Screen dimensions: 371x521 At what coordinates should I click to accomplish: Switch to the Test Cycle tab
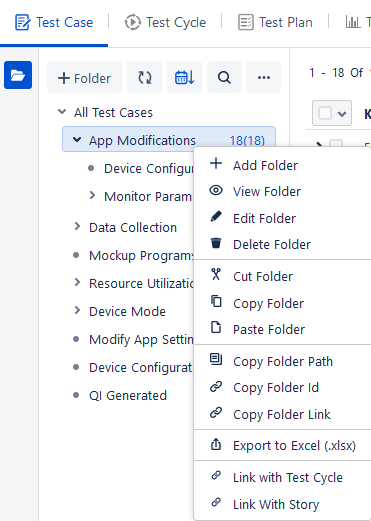tap(165, 23)
